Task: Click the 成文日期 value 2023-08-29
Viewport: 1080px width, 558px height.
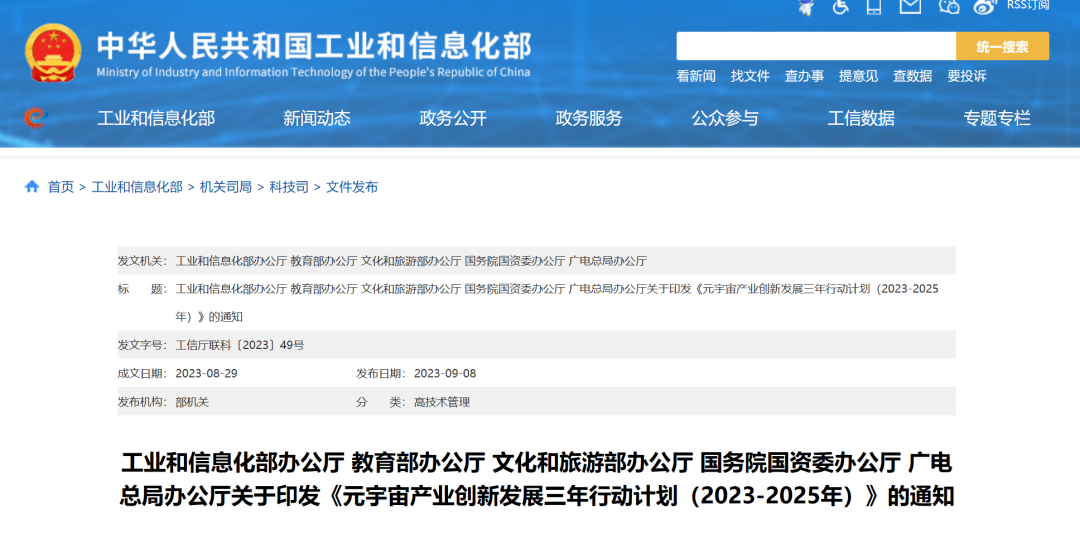Action: click(x=207, y=373)
